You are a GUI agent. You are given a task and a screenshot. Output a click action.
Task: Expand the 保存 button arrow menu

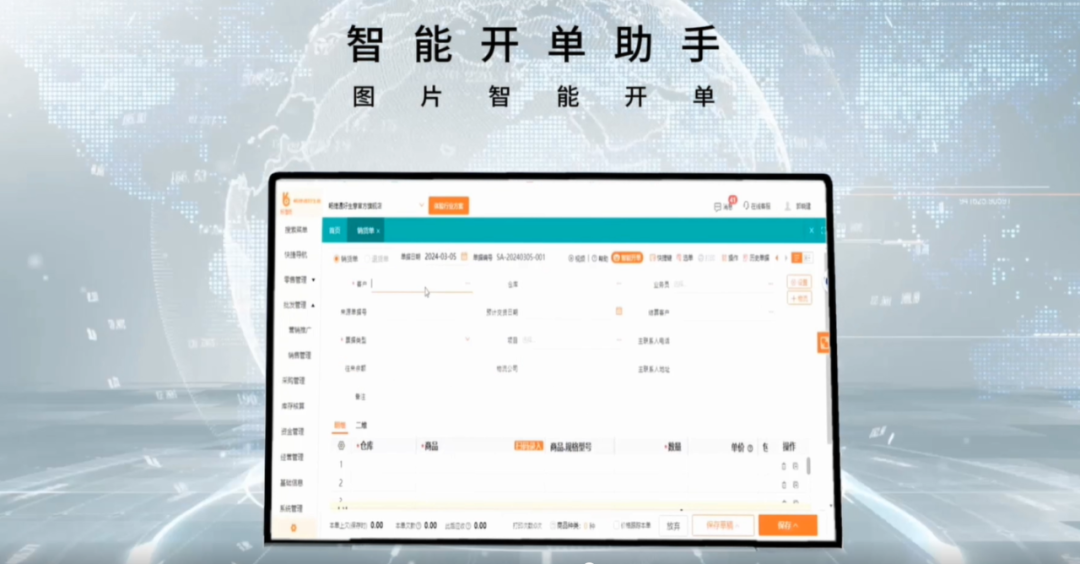(x=796, y=525)
